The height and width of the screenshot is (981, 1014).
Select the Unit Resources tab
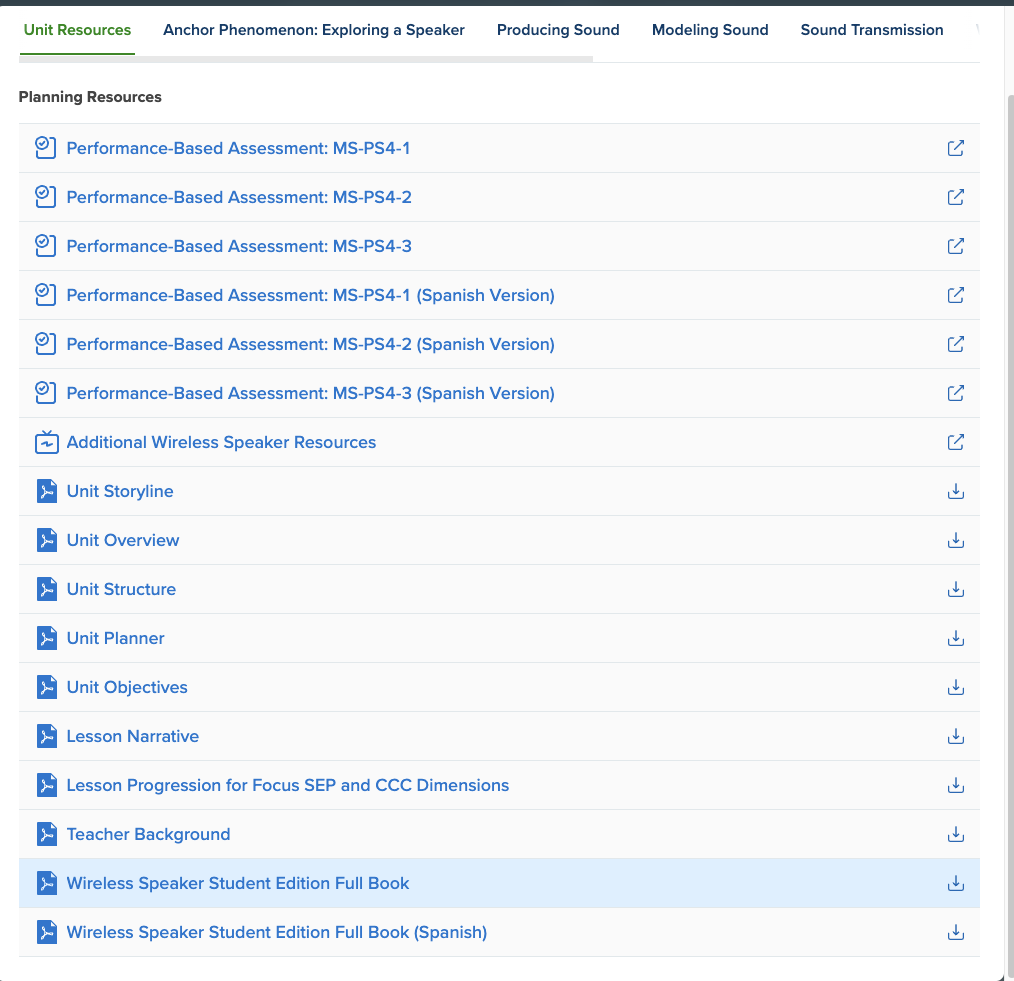(77, 30)
